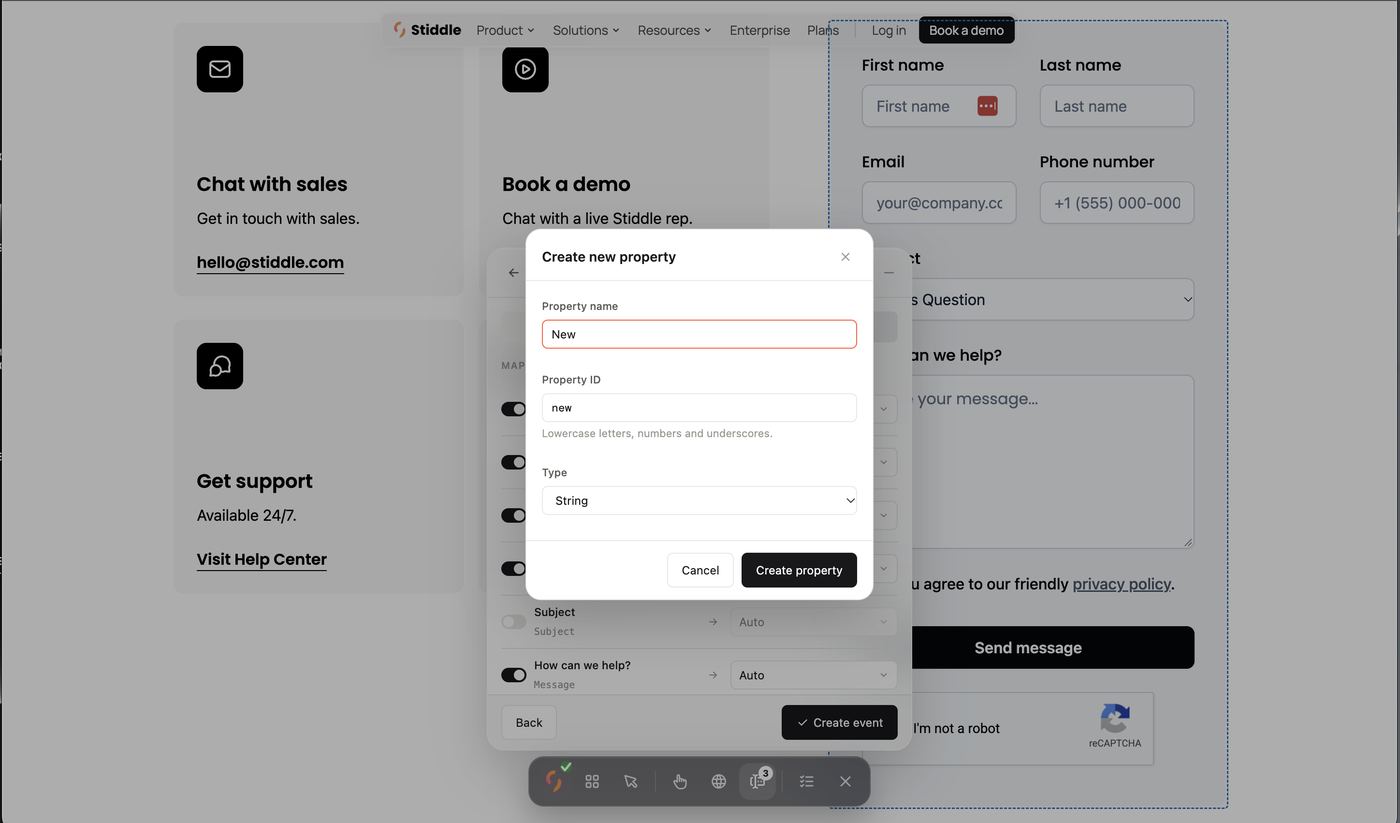Select the hand pointer tool in the bottom toolbar
1400x823 pixels.
680,781
